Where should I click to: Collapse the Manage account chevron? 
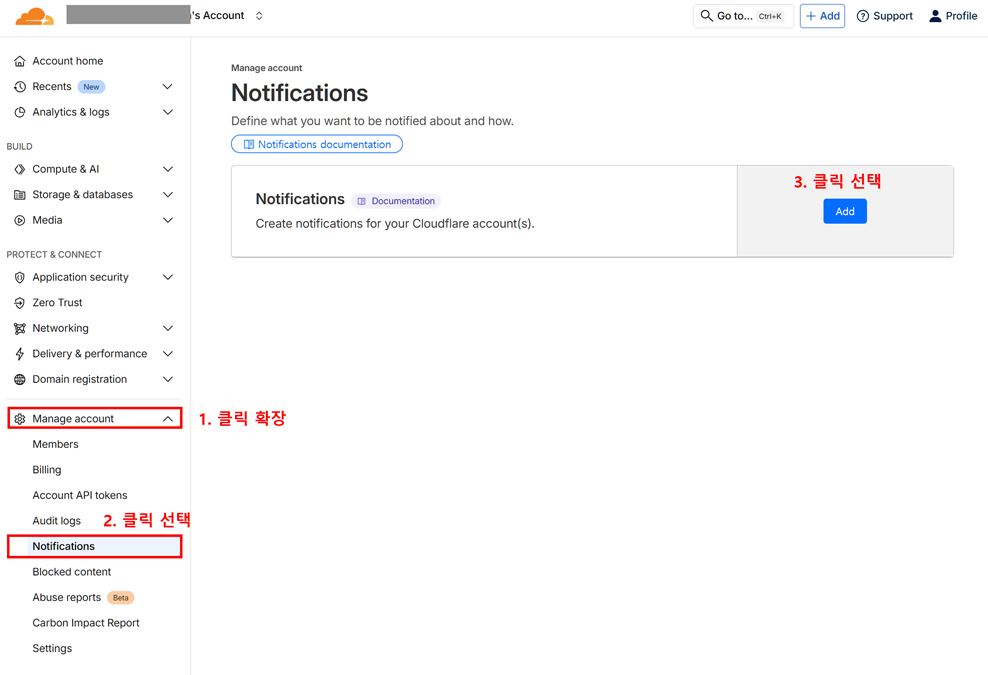pyautogui.click(x=168, y=418)
